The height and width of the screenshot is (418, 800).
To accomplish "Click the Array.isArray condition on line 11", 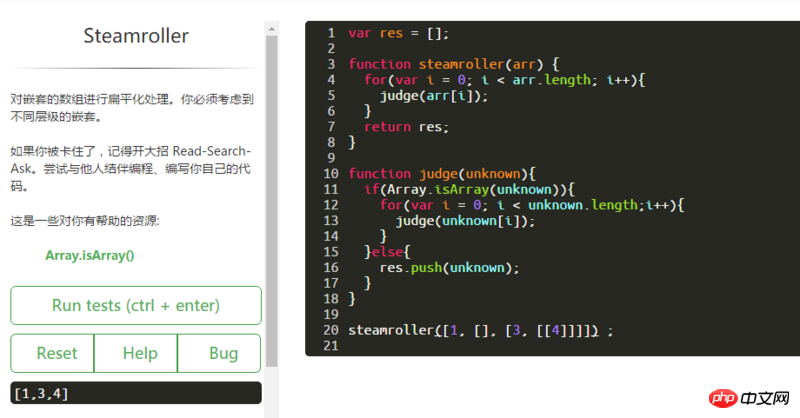I will (469, 190).
